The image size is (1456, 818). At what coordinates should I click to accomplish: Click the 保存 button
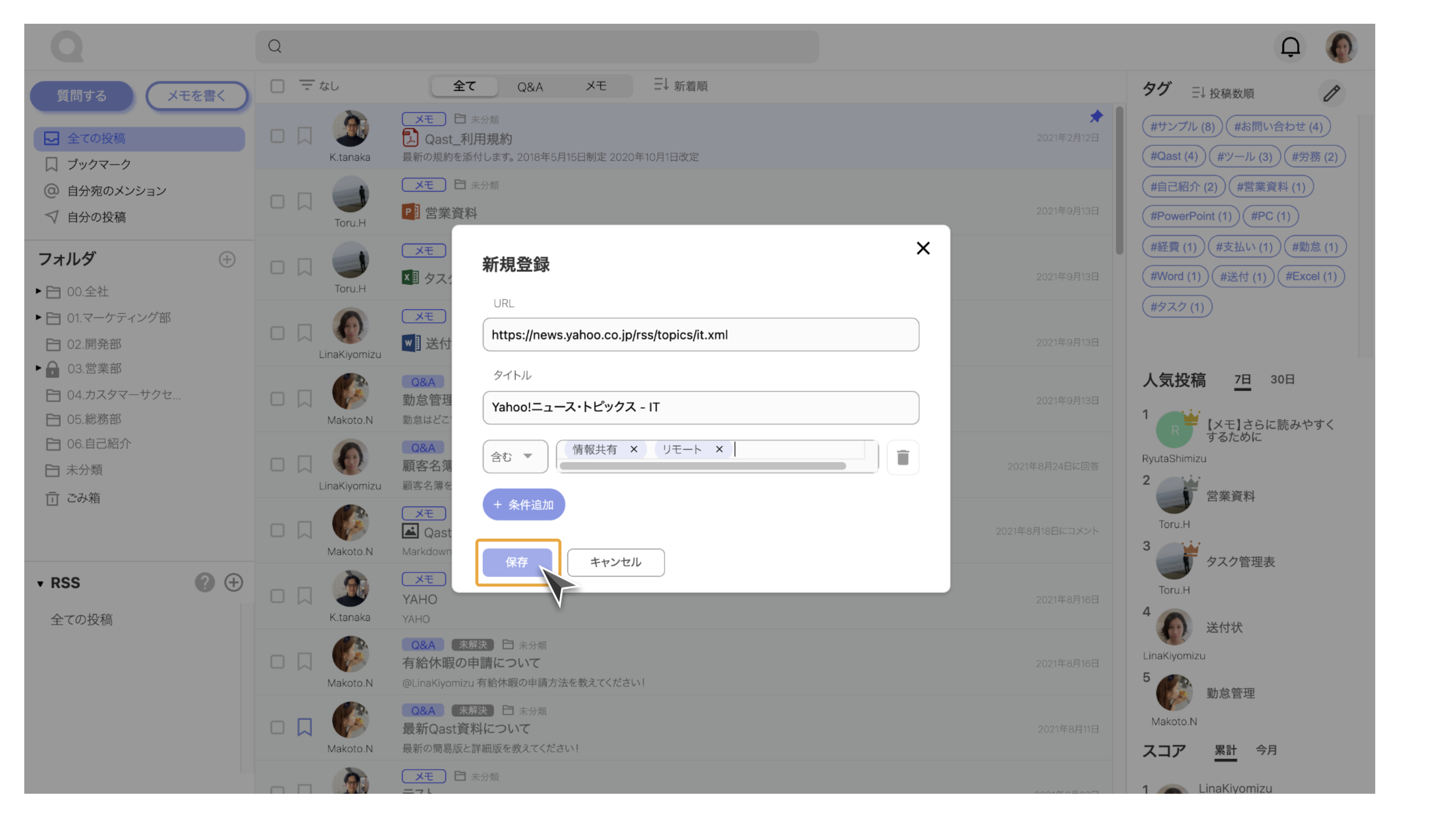tap(517, 562)
